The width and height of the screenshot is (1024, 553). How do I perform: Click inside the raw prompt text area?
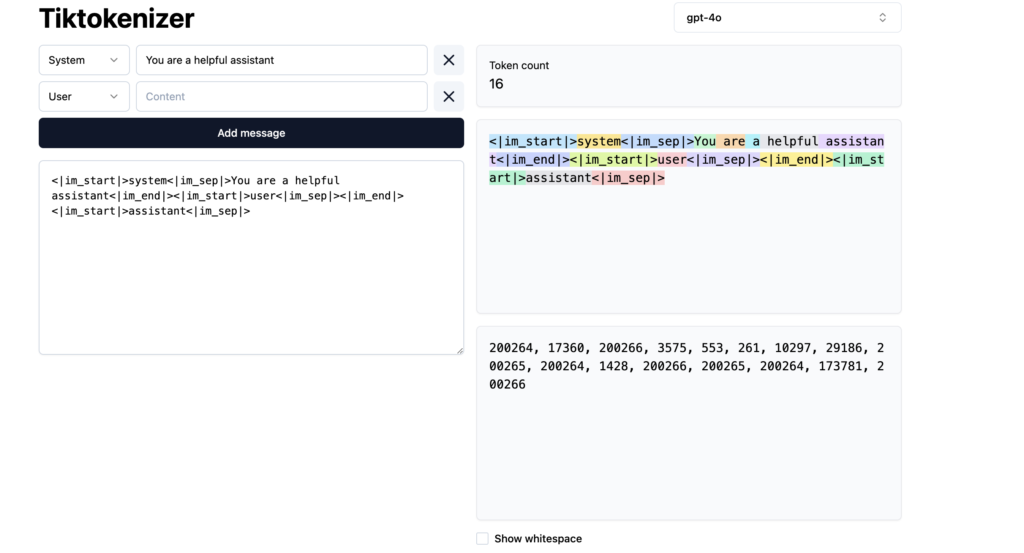251,258
